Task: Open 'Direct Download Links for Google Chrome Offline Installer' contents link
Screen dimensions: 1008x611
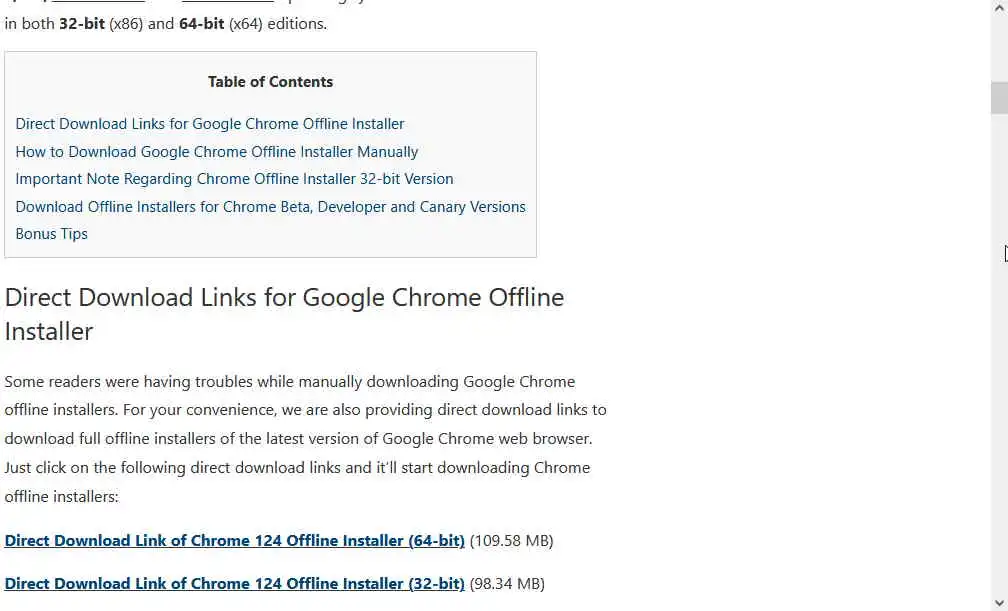Action: tap(210, 124)
